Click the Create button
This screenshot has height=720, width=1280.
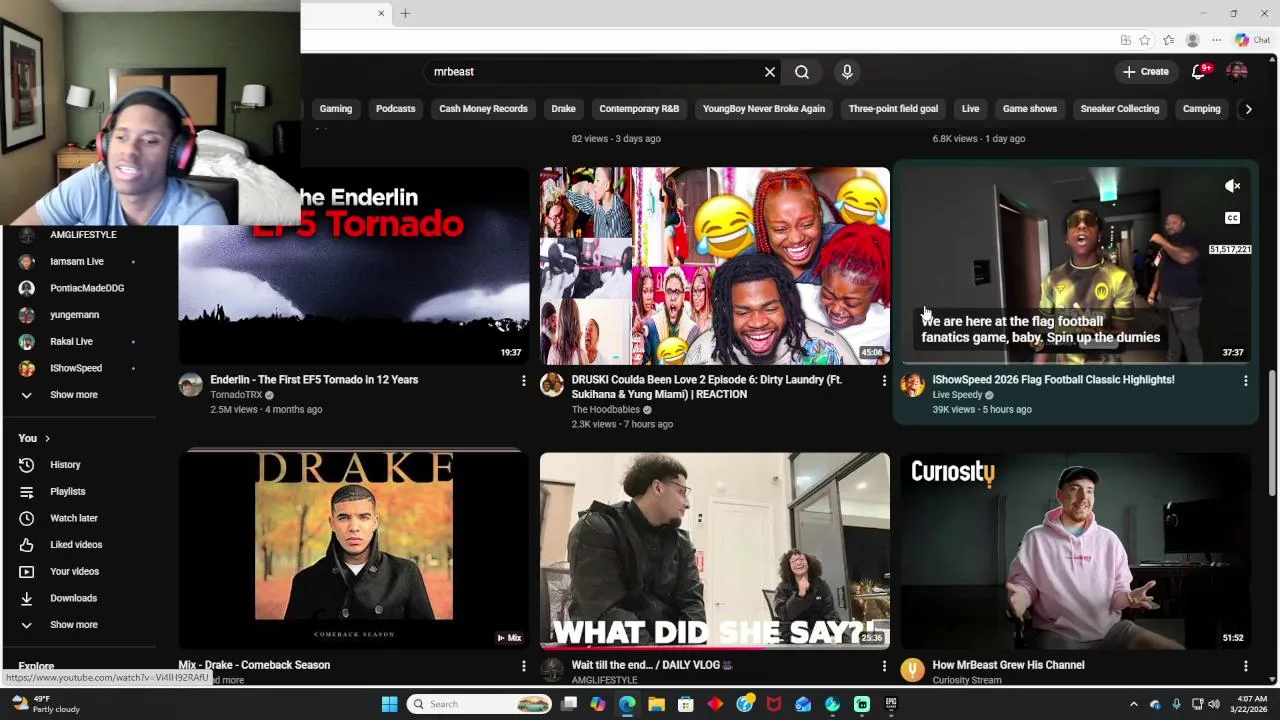(1146, 72)
